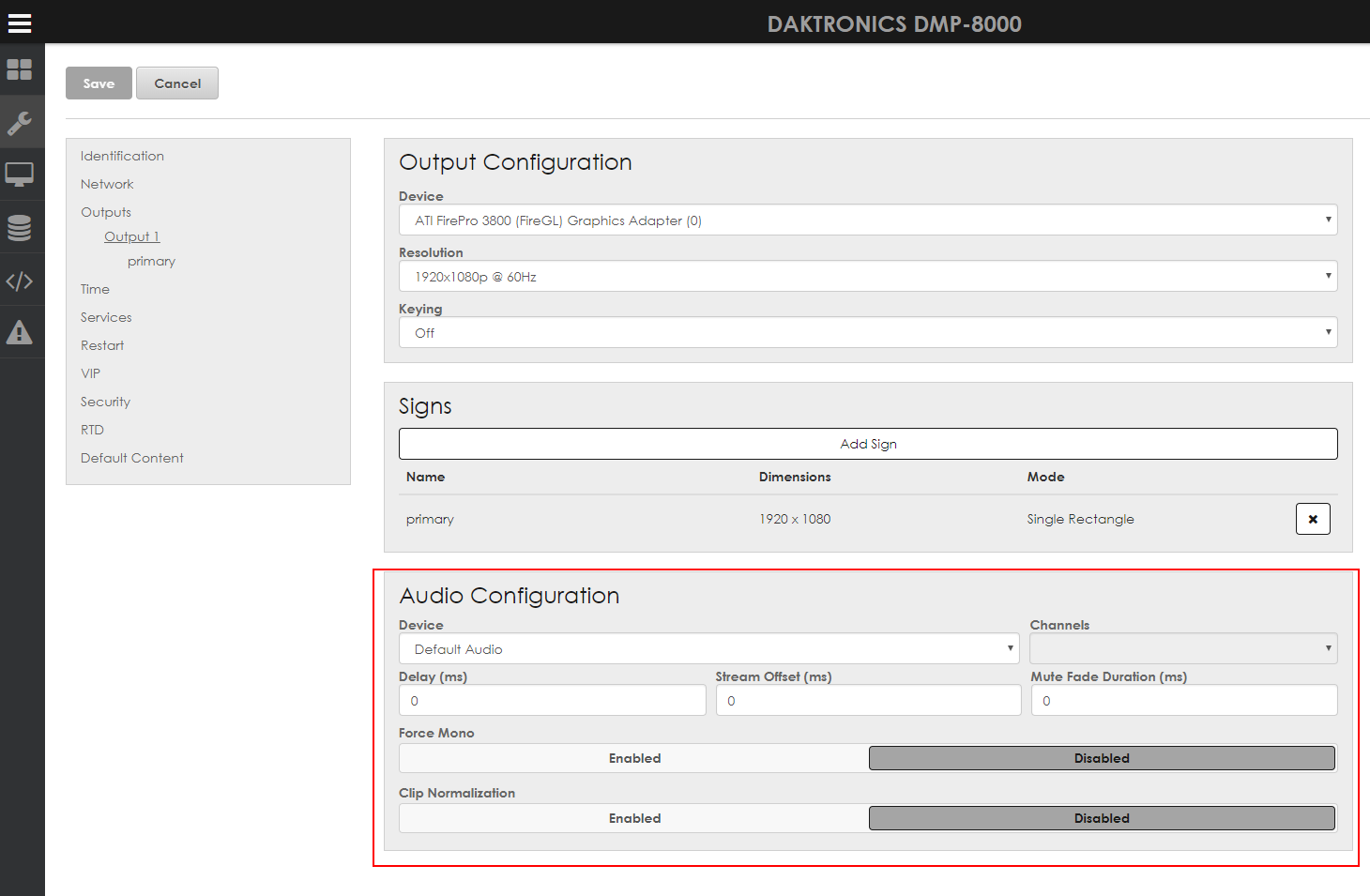Go to Network settings section
Screen dimensions: 1370x896
(107, 184)
